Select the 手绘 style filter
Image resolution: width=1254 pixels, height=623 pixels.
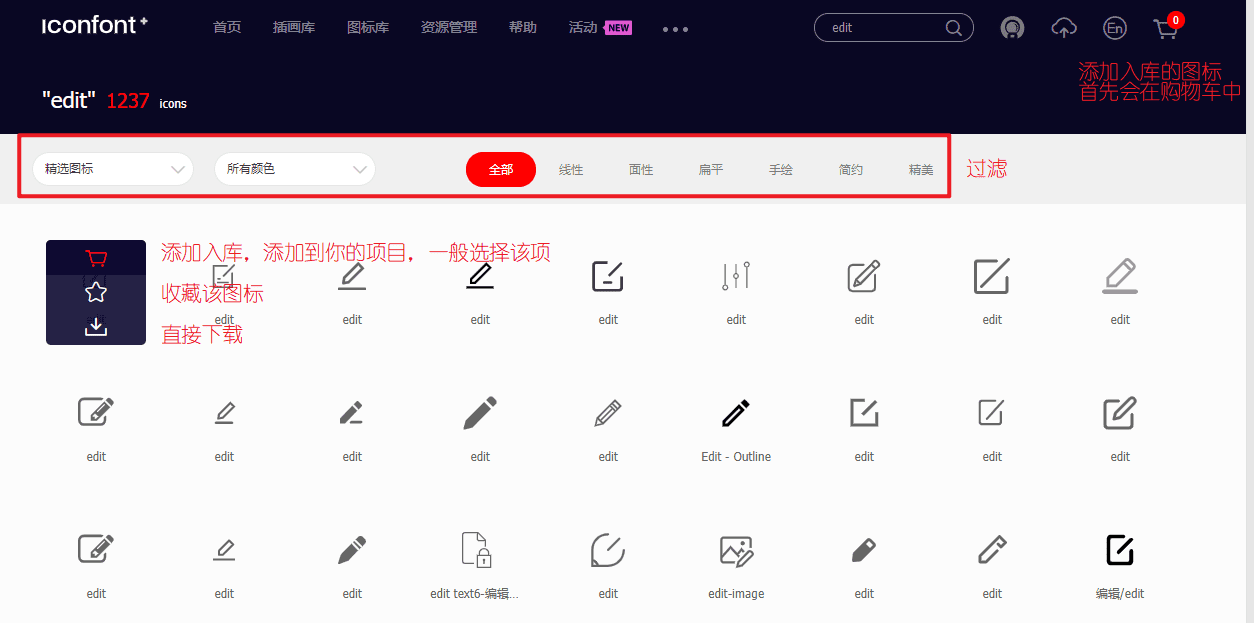[781, 170]
